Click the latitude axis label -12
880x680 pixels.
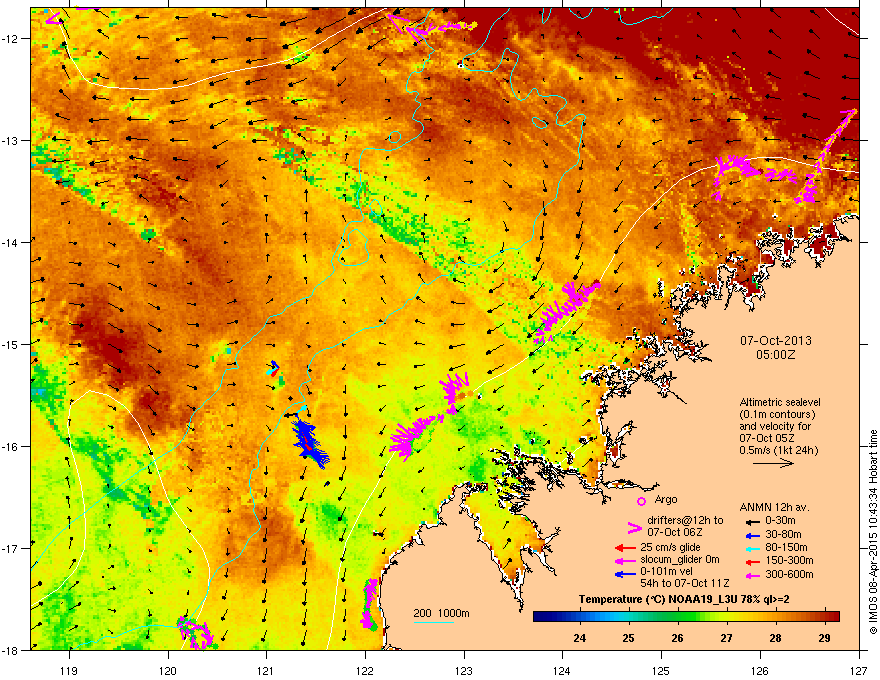[10, 38]
